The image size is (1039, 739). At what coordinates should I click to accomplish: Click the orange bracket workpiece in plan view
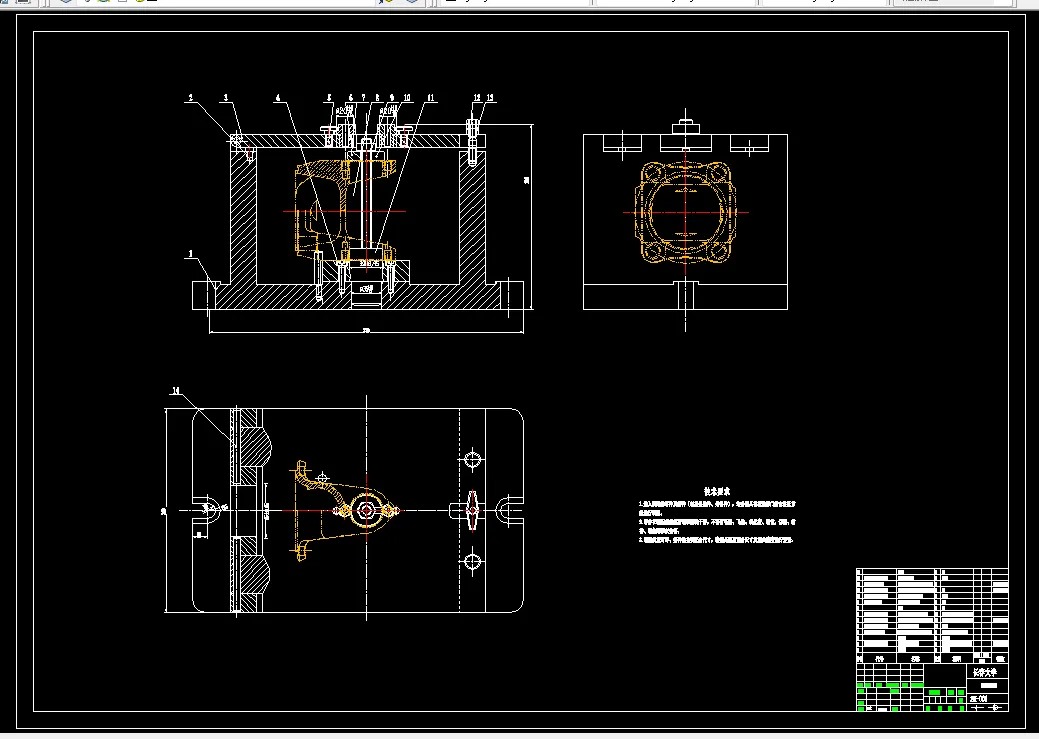tap(345, 510)
